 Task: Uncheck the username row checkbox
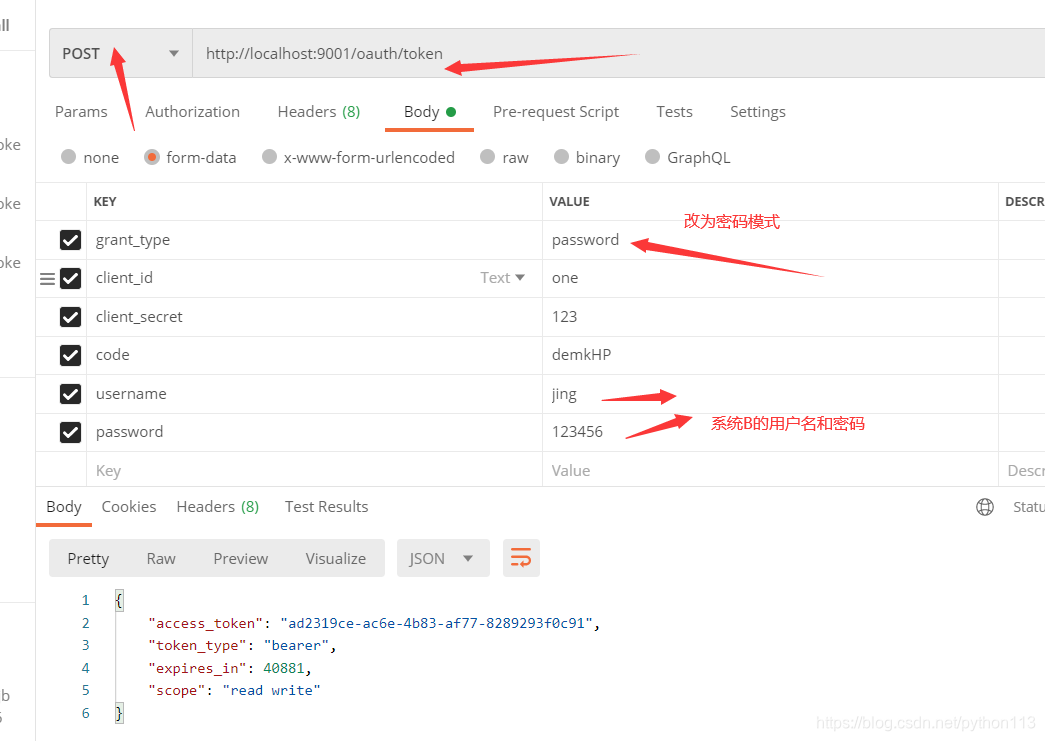pos(71,394)
